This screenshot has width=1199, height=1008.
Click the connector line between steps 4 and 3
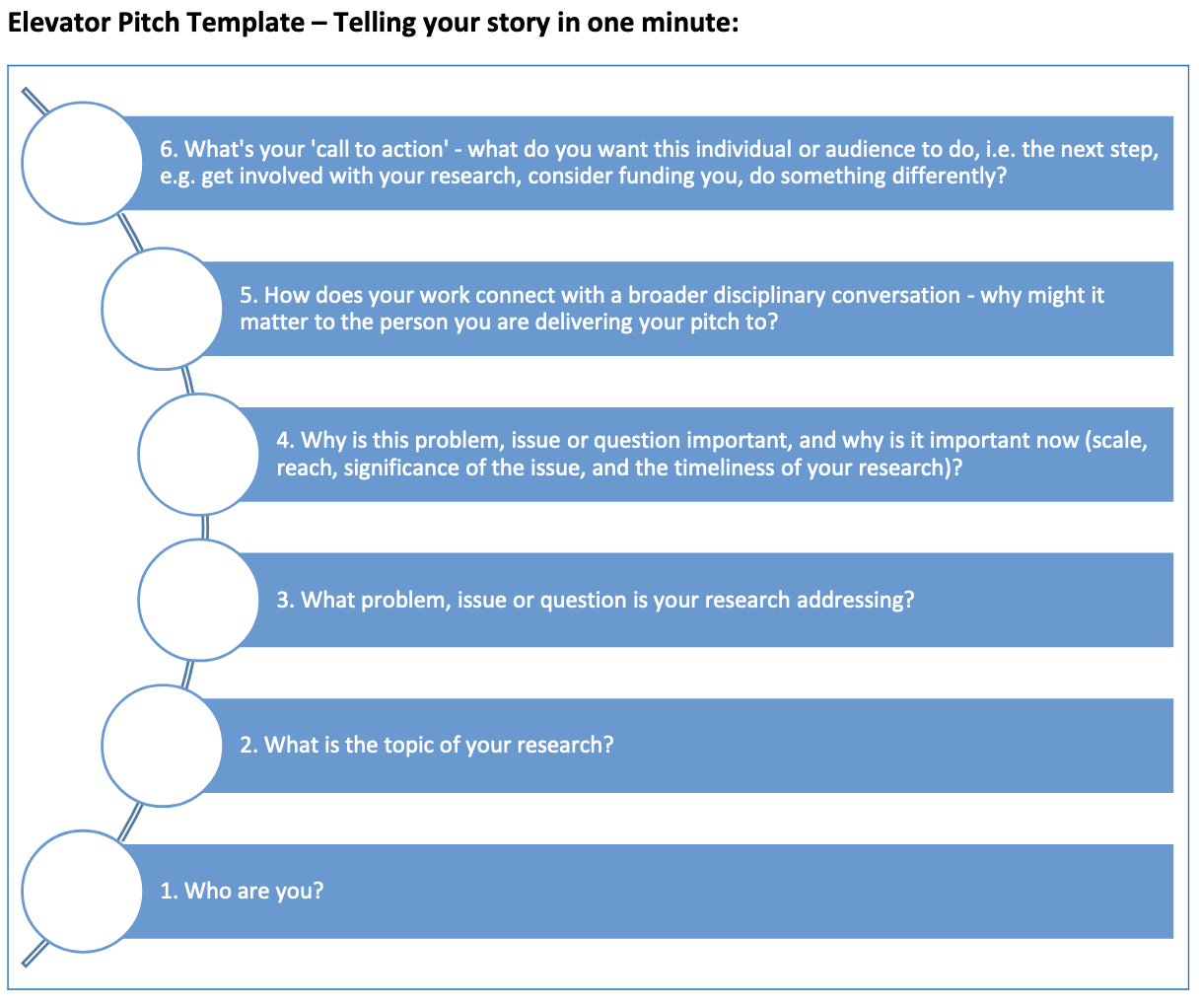click(204, 527)
